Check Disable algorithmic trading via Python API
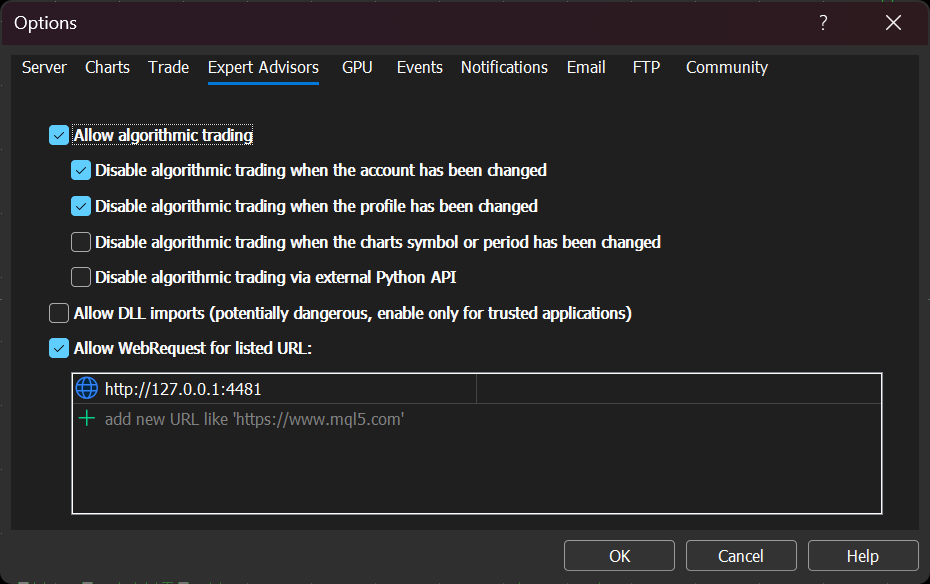The width and height of the screenshot is (930, 584). [x=81, y=277]
